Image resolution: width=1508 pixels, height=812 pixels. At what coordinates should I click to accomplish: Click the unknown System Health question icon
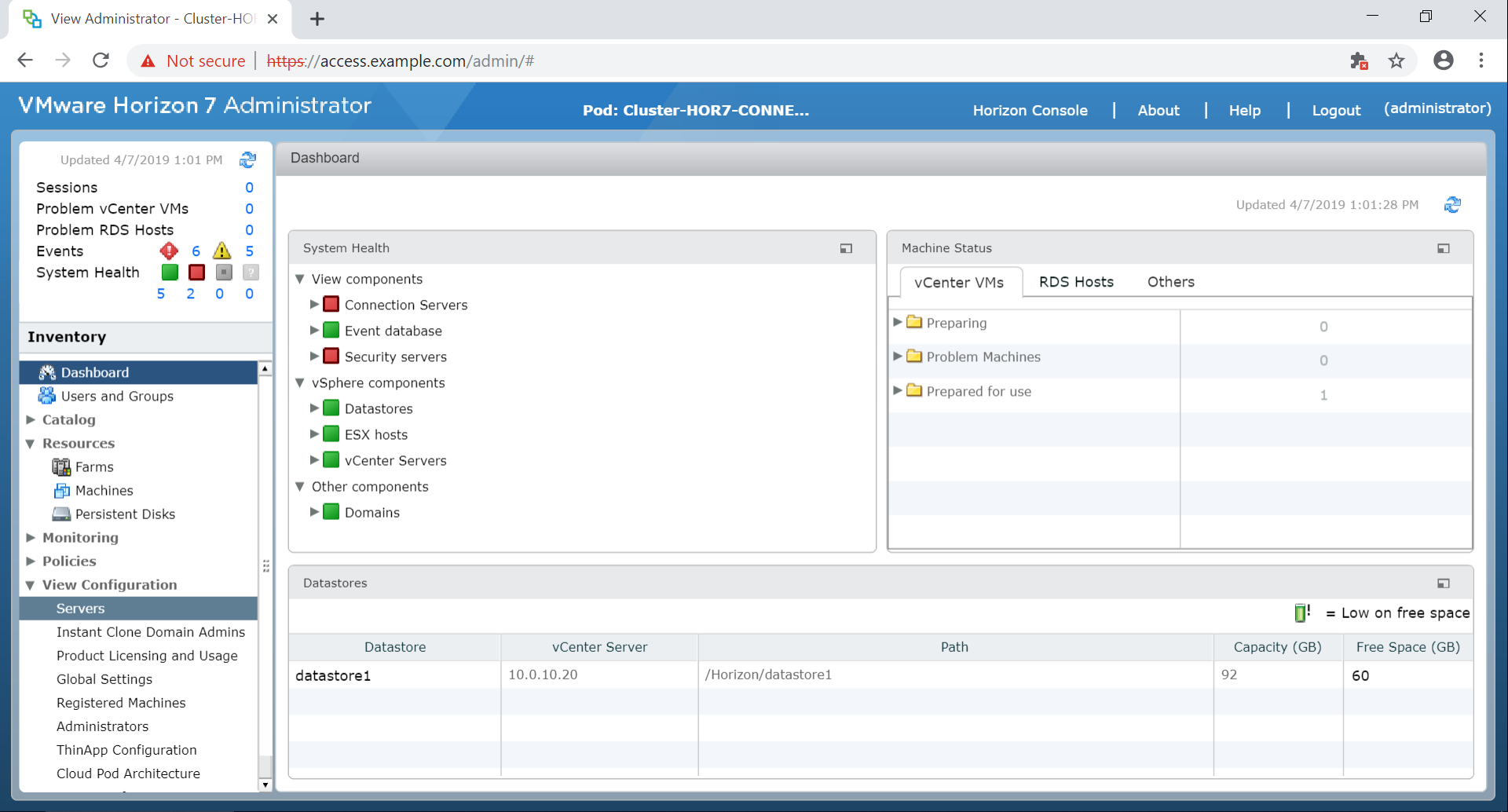pyautogui.click(x=251, y=272)
